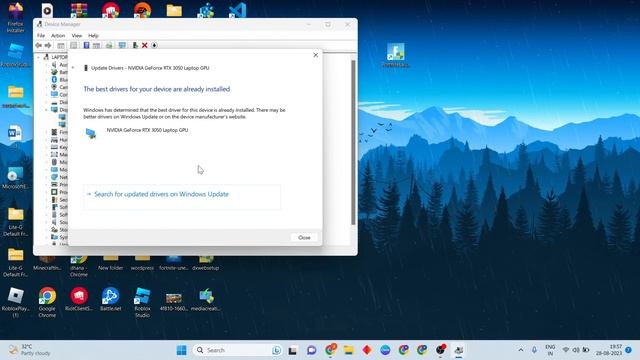Click the Device Manager vertical scrollbar
Viewport: 640px width, 360px height.
coord(353,142)
